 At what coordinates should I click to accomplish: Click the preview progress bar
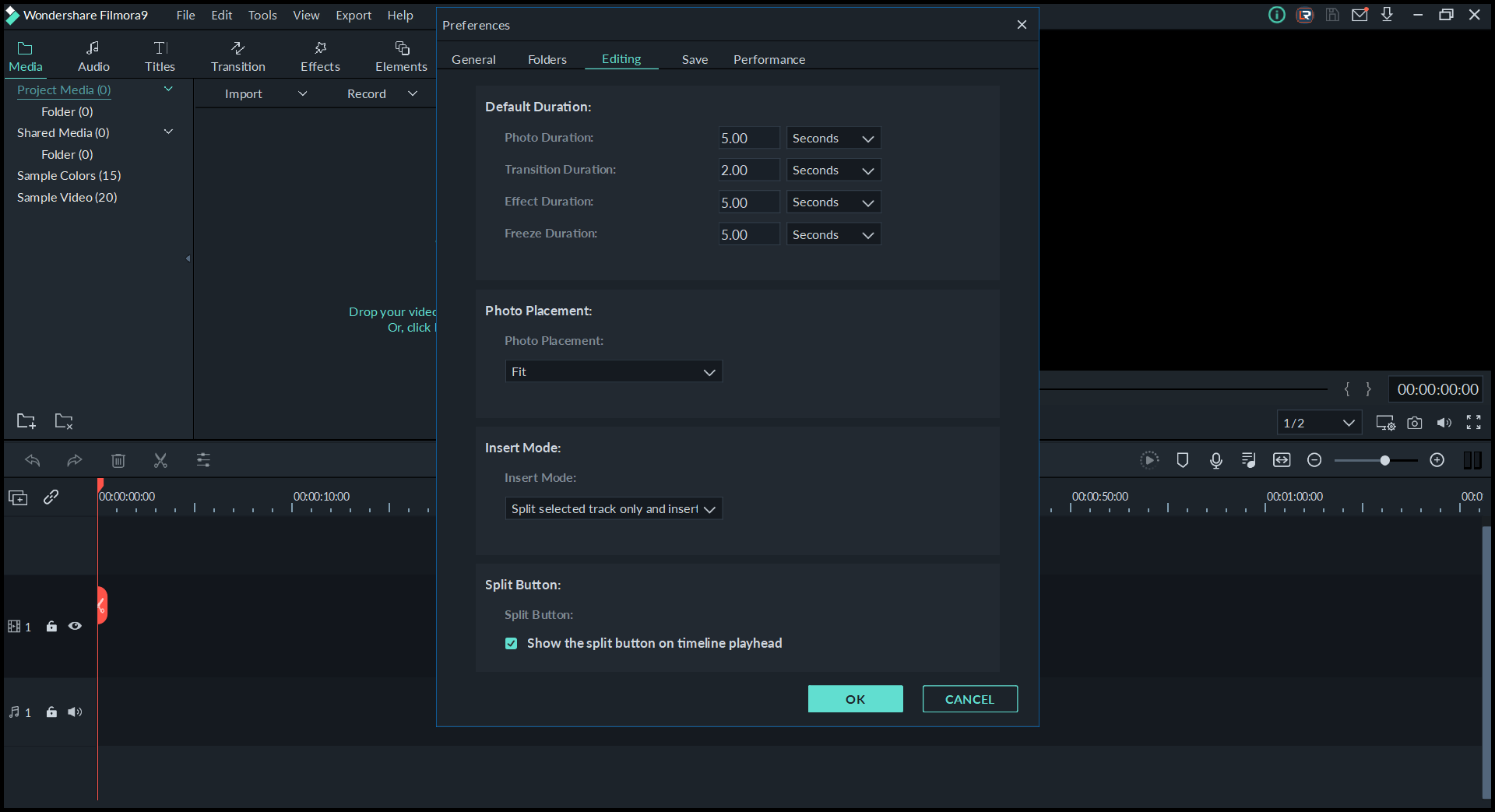point(1184,388)
